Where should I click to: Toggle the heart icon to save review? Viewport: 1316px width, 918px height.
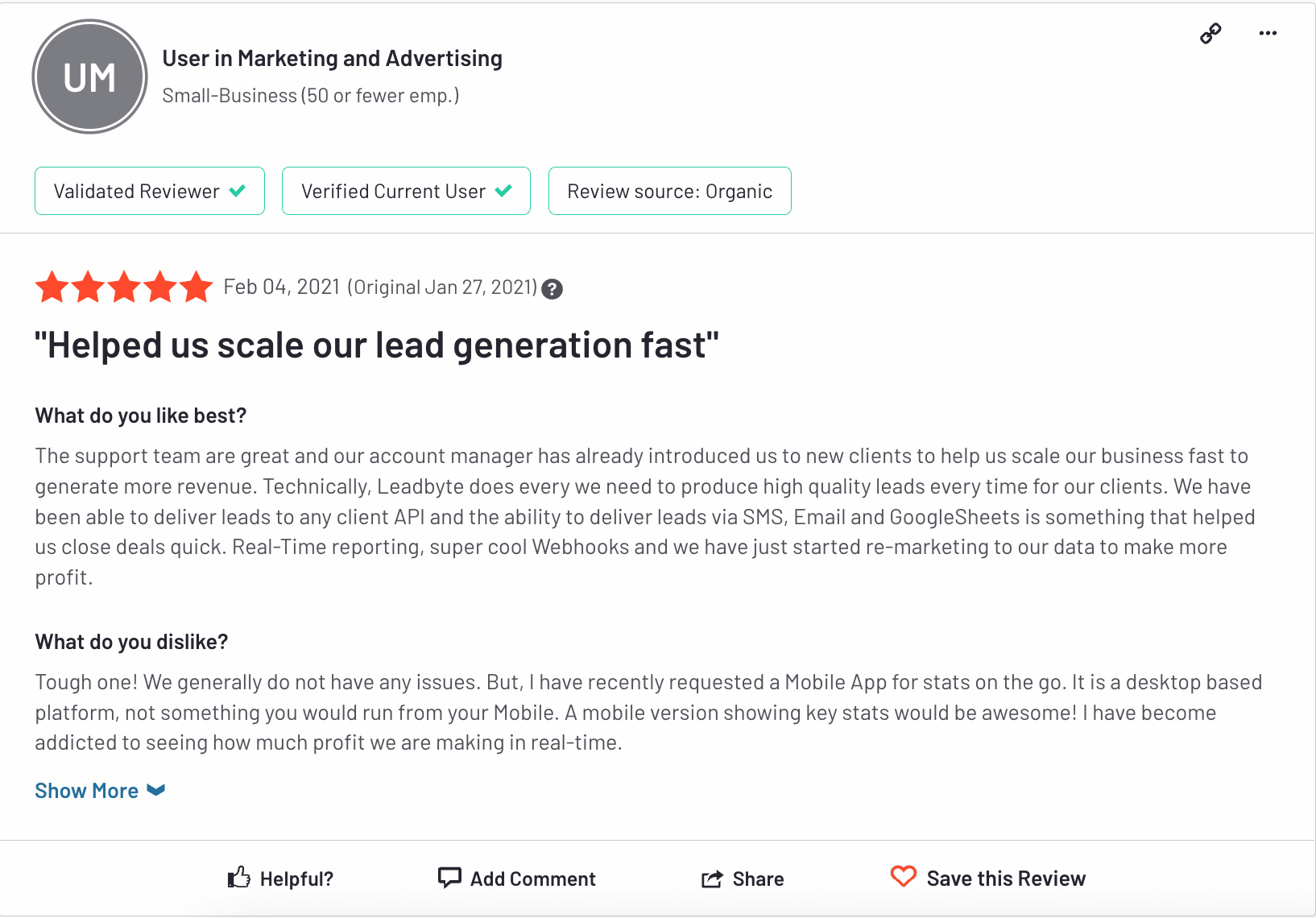[904, 877]
